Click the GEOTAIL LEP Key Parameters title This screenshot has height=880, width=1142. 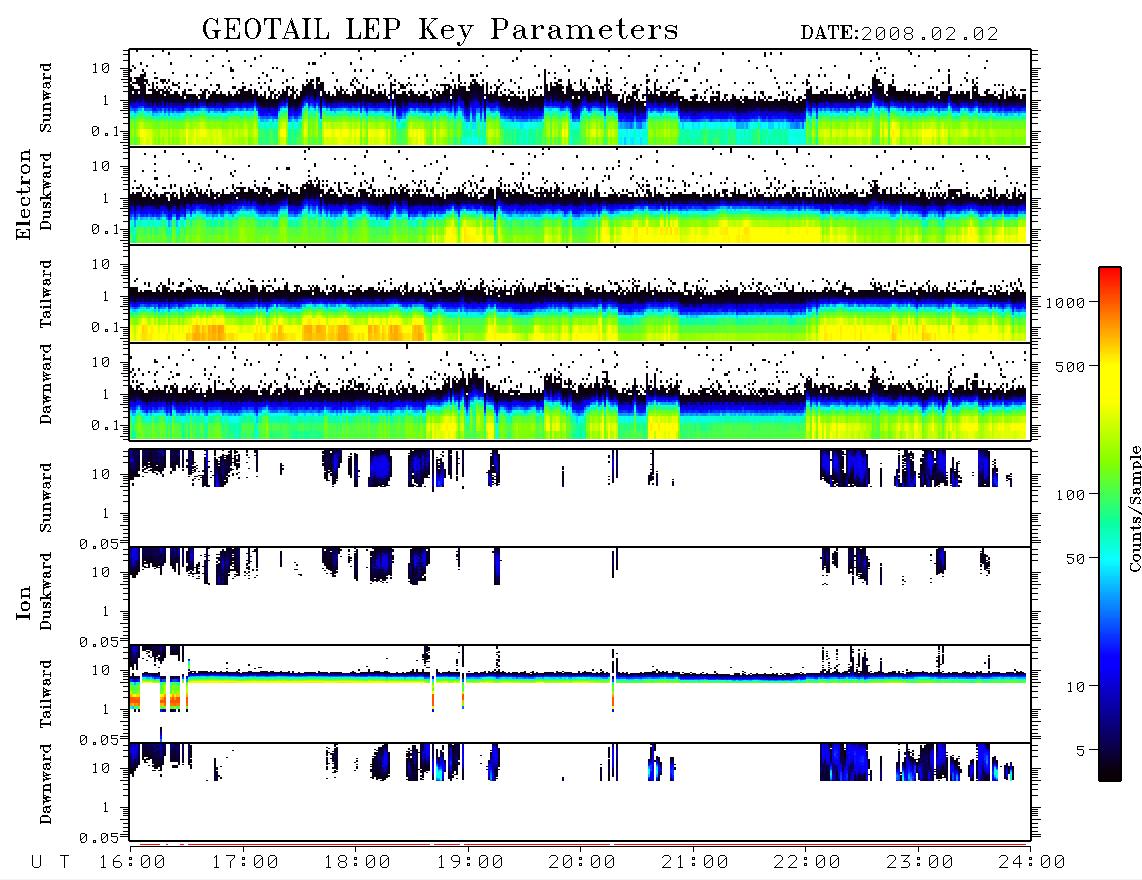coord(440,30)
